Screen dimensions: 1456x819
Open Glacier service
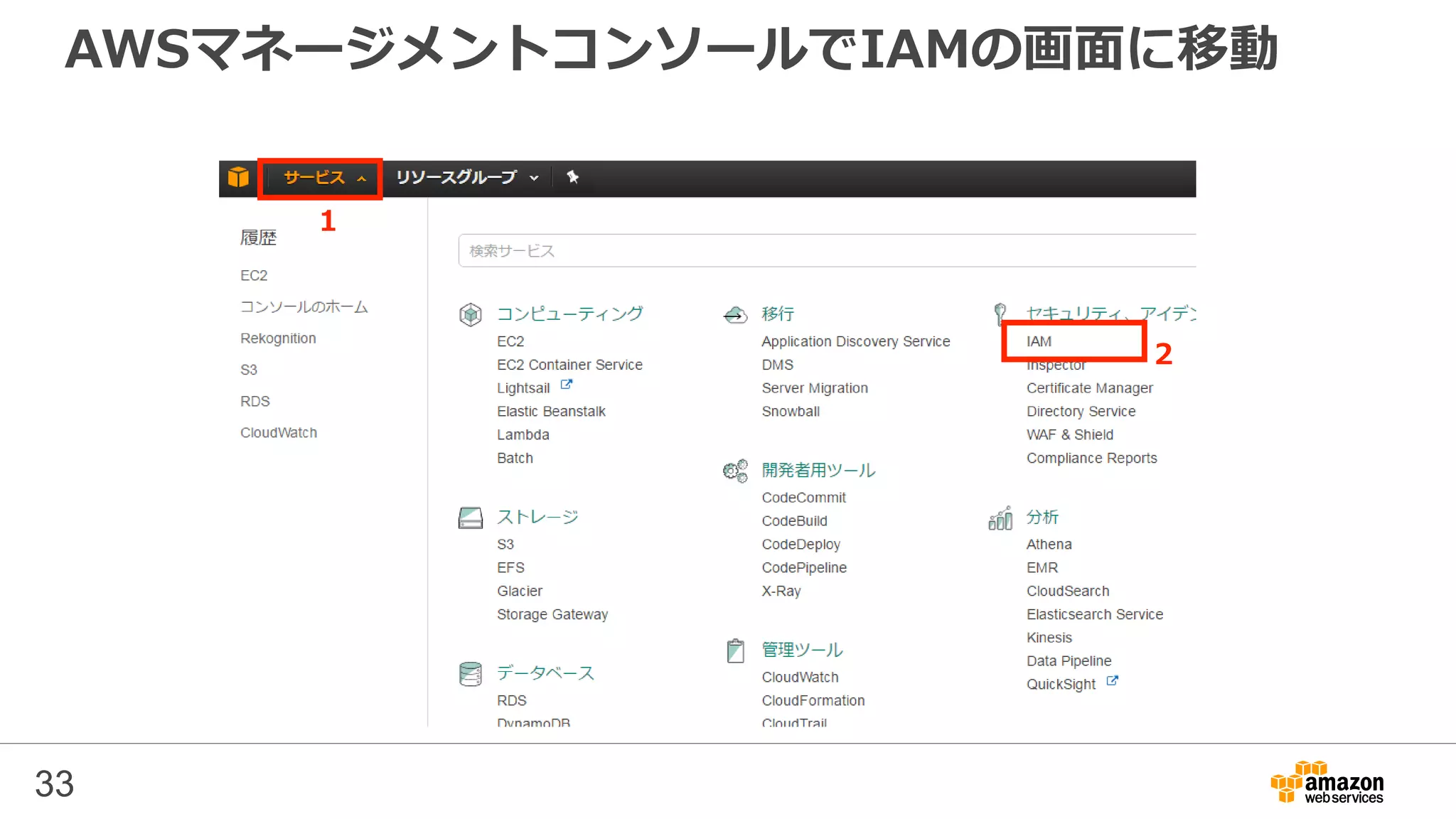tap(520, 591)
